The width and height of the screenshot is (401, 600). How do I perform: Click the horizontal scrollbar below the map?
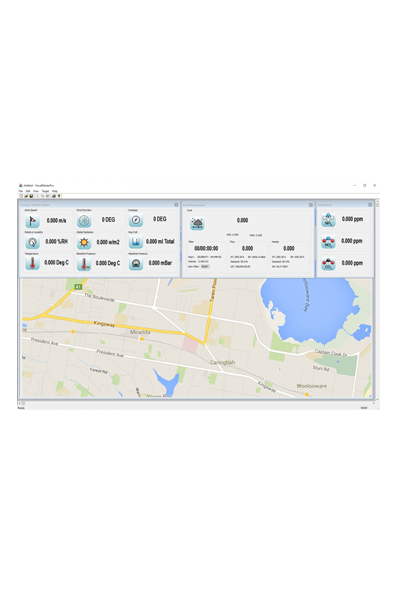click(x=197, y=403)
